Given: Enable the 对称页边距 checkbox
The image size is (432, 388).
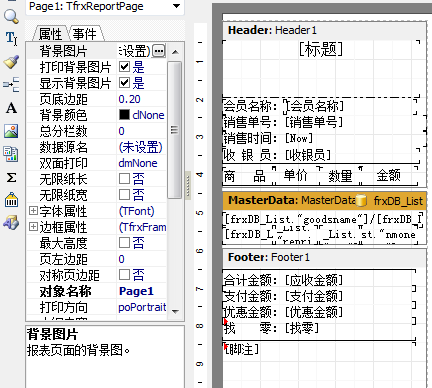Looking at the screenshot, I should [124, 275].
